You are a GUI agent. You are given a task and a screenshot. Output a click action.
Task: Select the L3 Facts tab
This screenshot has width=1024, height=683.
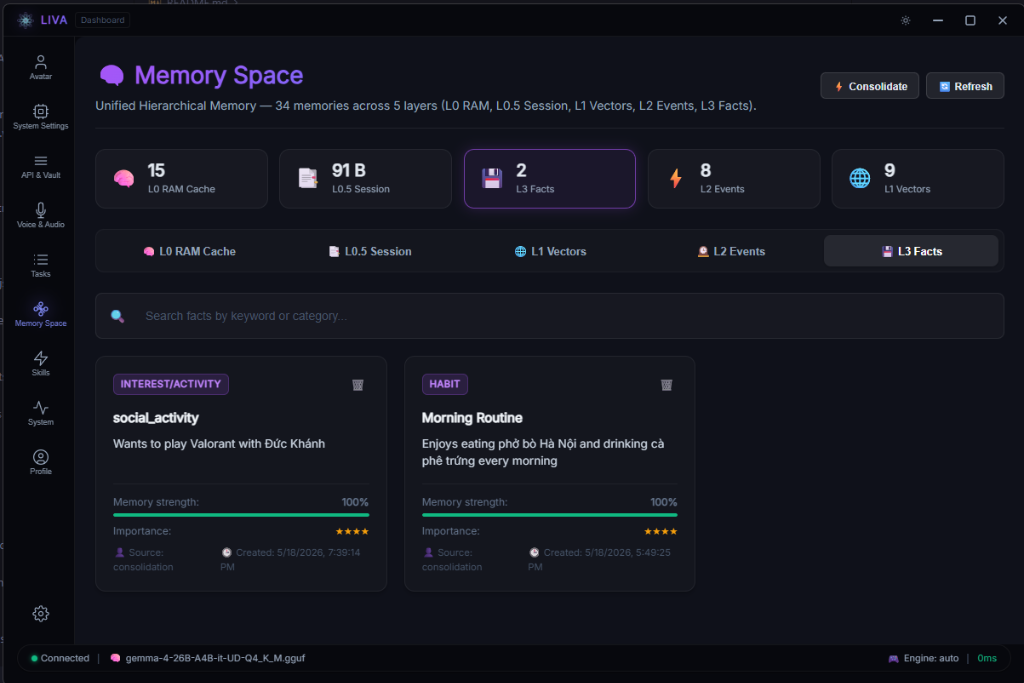pos(911,251)
